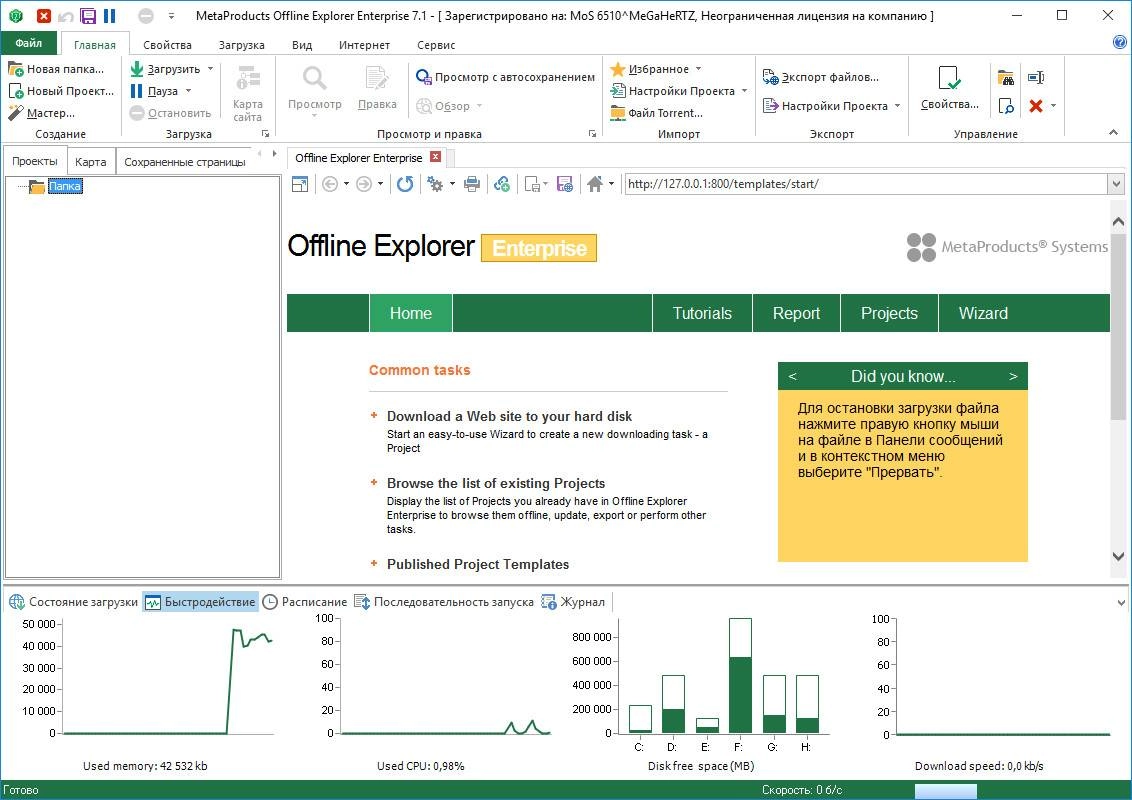Open Расписание schedule tab

pos(304,602)
